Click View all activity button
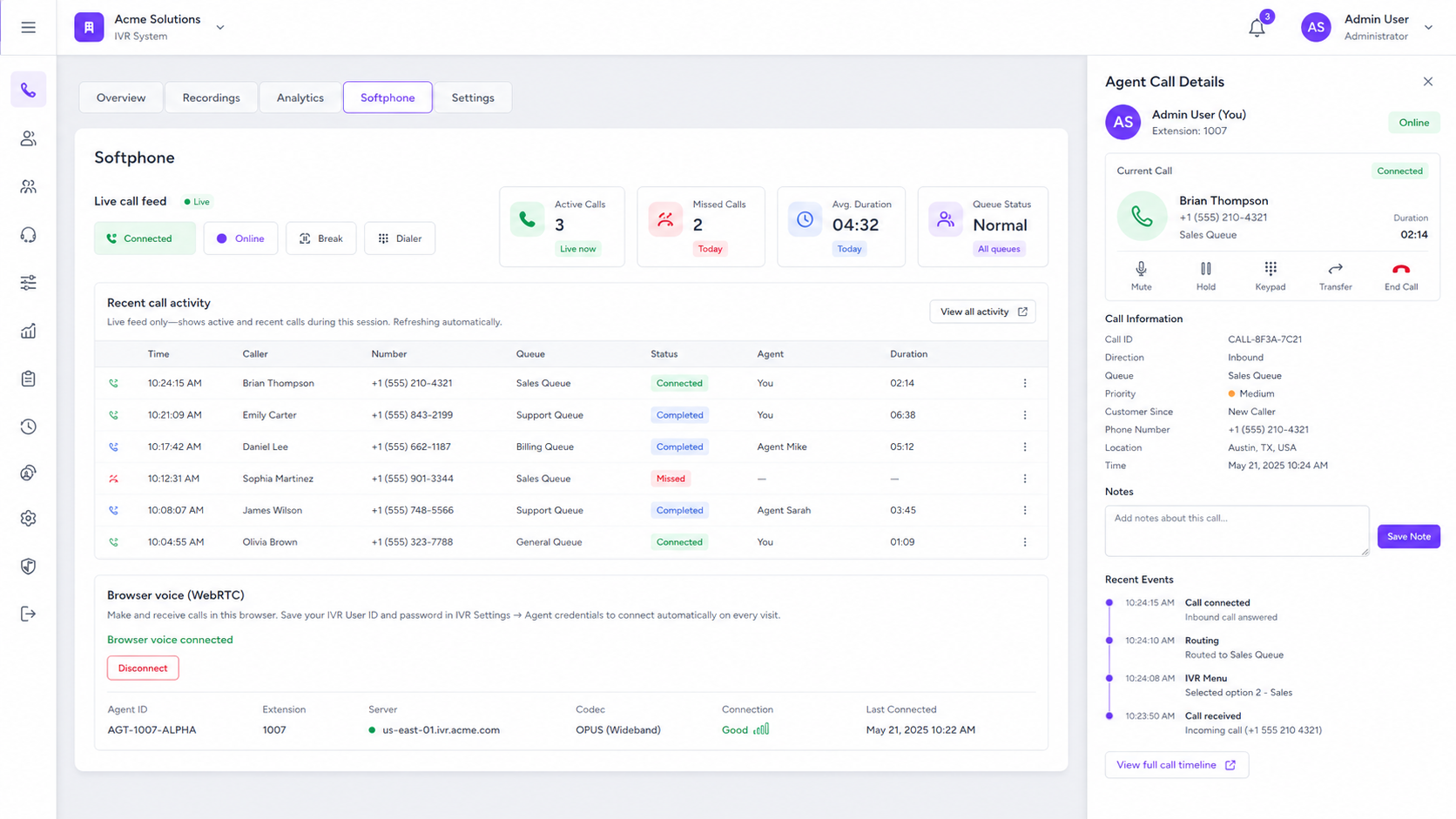 tap(982, 312)
